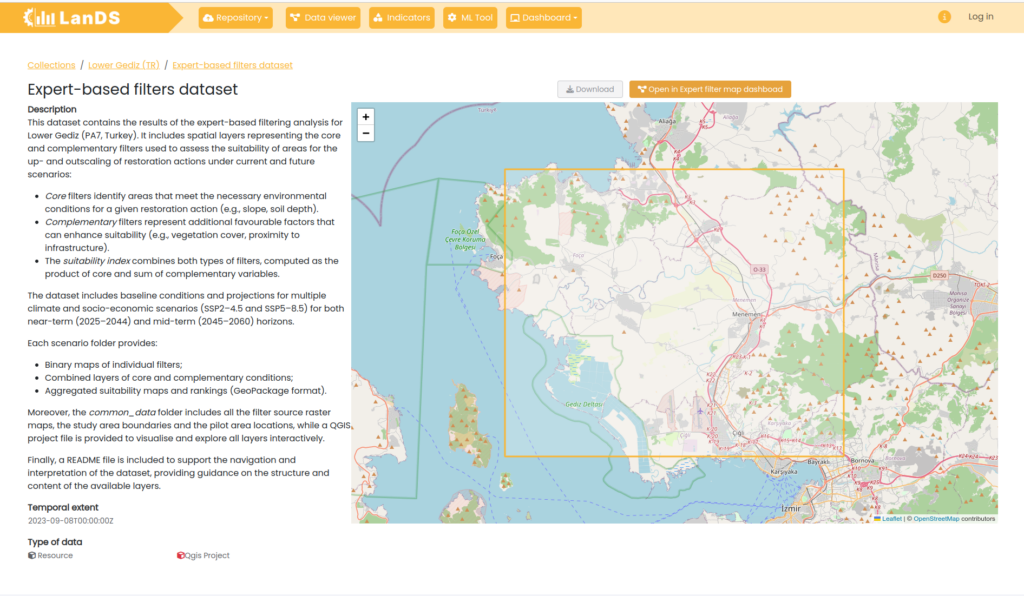Screen dimensions: 1024x596
Task: Click the Type of data heading
Action: pyautogui.click(x=55, y=542)
